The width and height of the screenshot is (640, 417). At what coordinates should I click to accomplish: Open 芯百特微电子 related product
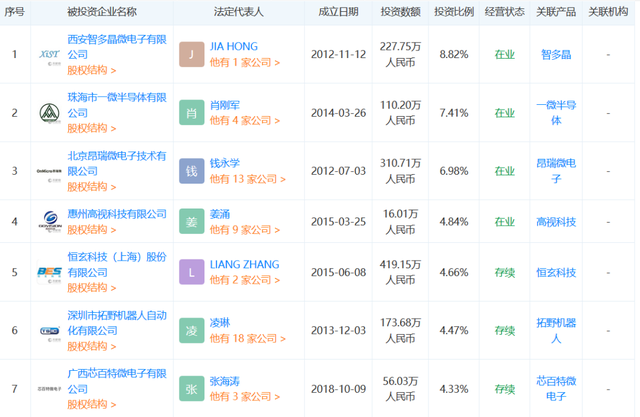point(556,389)
